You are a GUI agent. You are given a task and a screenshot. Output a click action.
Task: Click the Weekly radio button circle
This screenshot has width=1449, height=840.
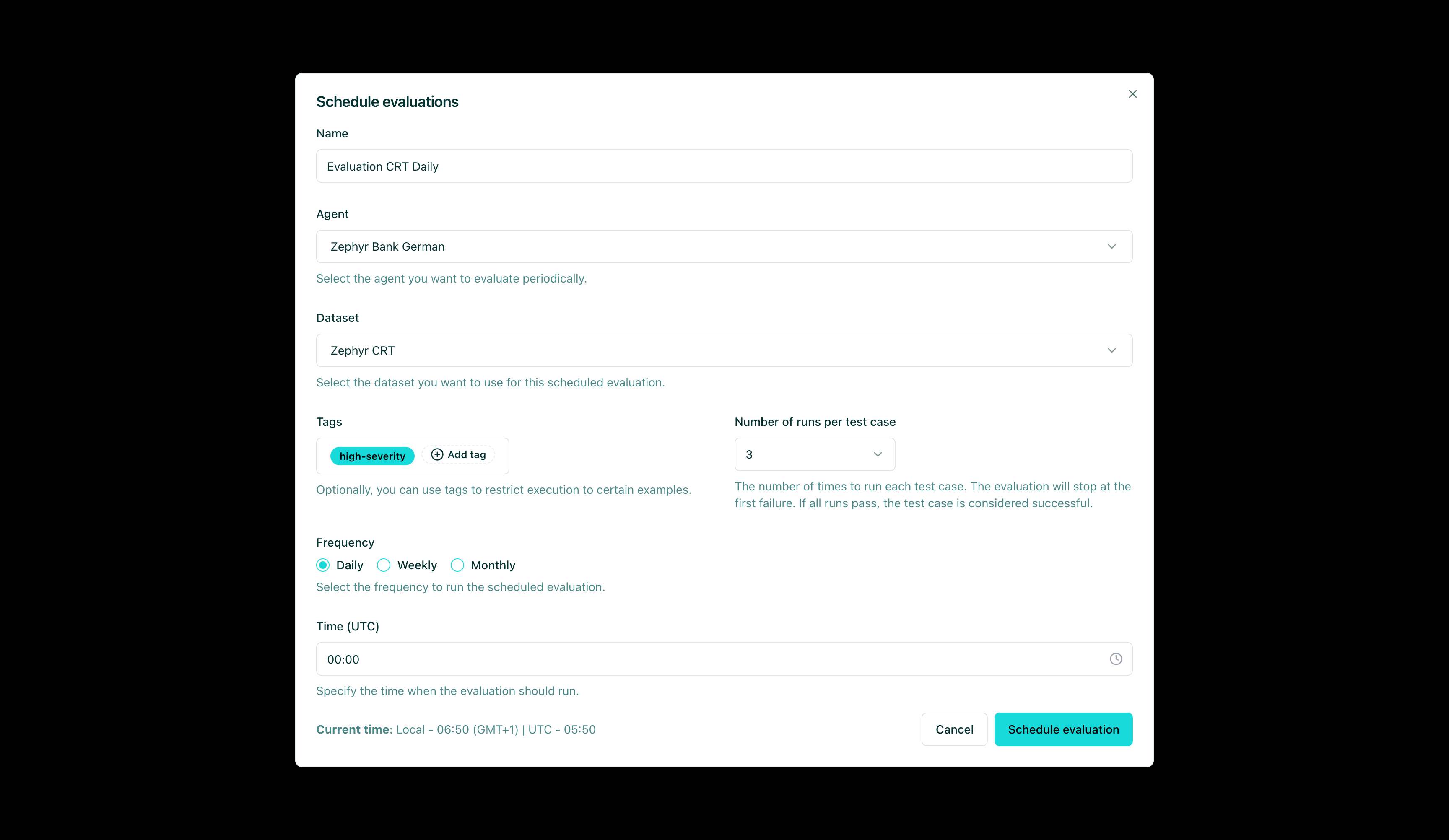(384, 565)
